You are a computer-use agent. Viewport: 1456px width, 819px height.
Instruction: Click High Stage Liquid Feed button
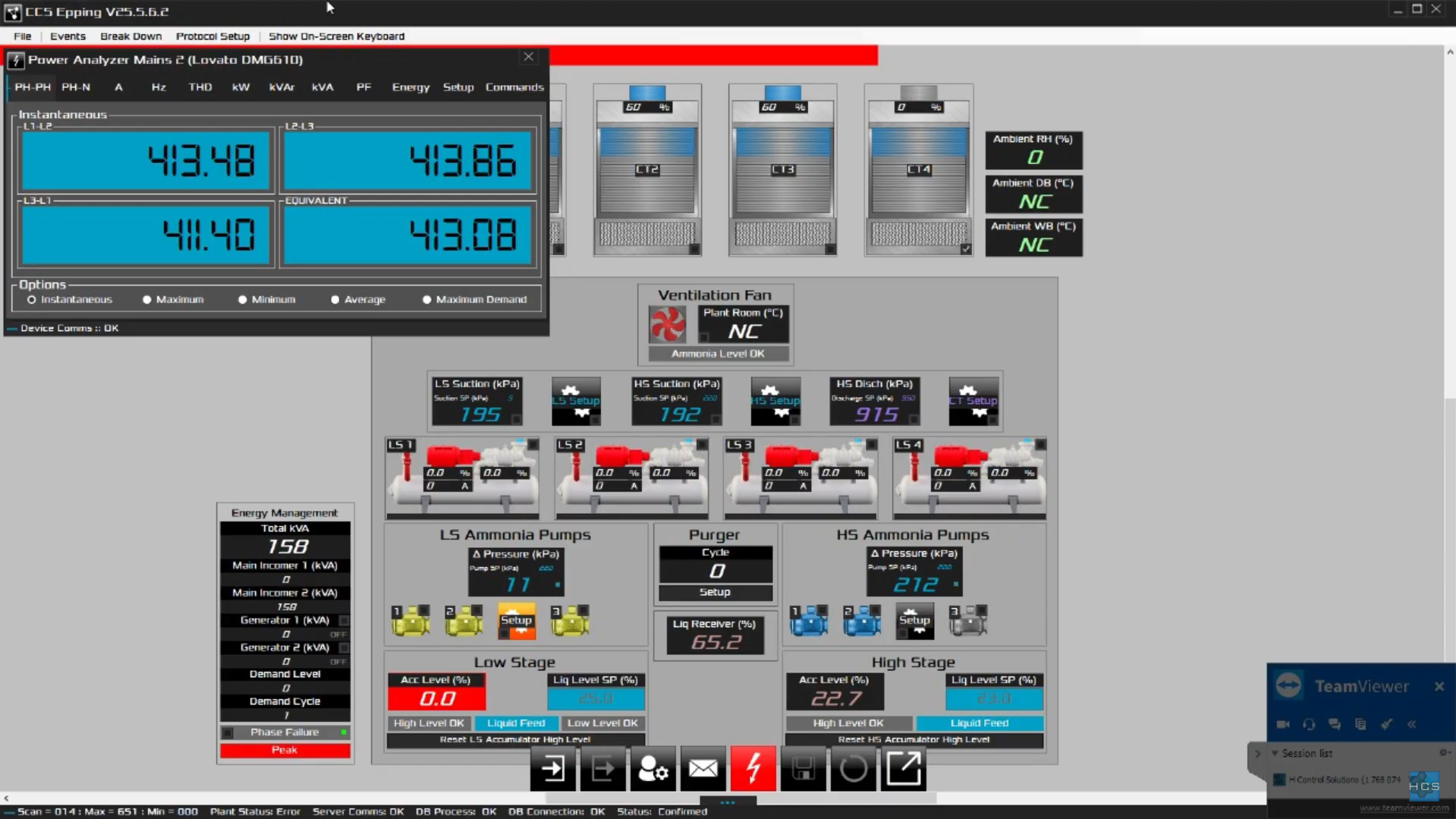pos(980,723)
